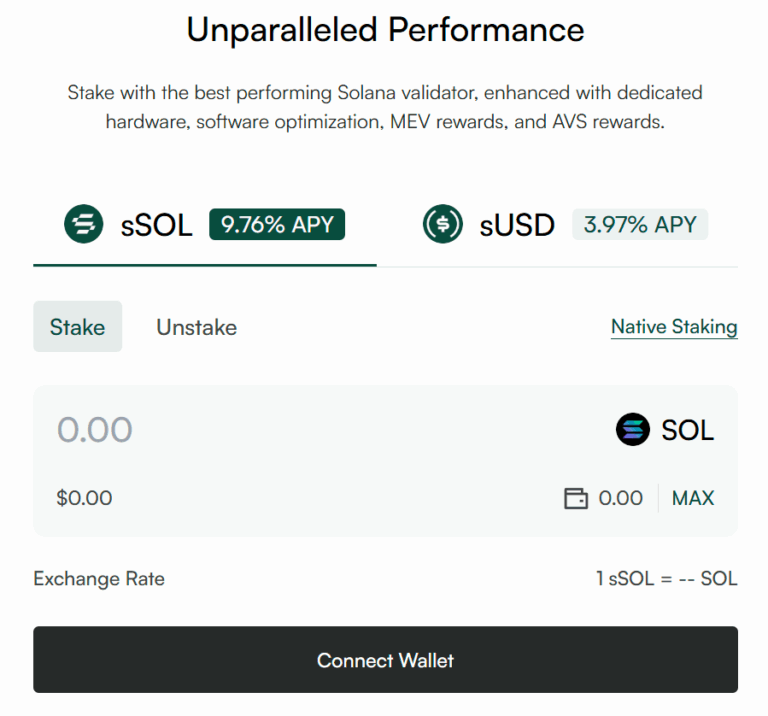This screenshot has width=768, height=716.
Task: Click the 9.76% APY badge
Action: 277,225
